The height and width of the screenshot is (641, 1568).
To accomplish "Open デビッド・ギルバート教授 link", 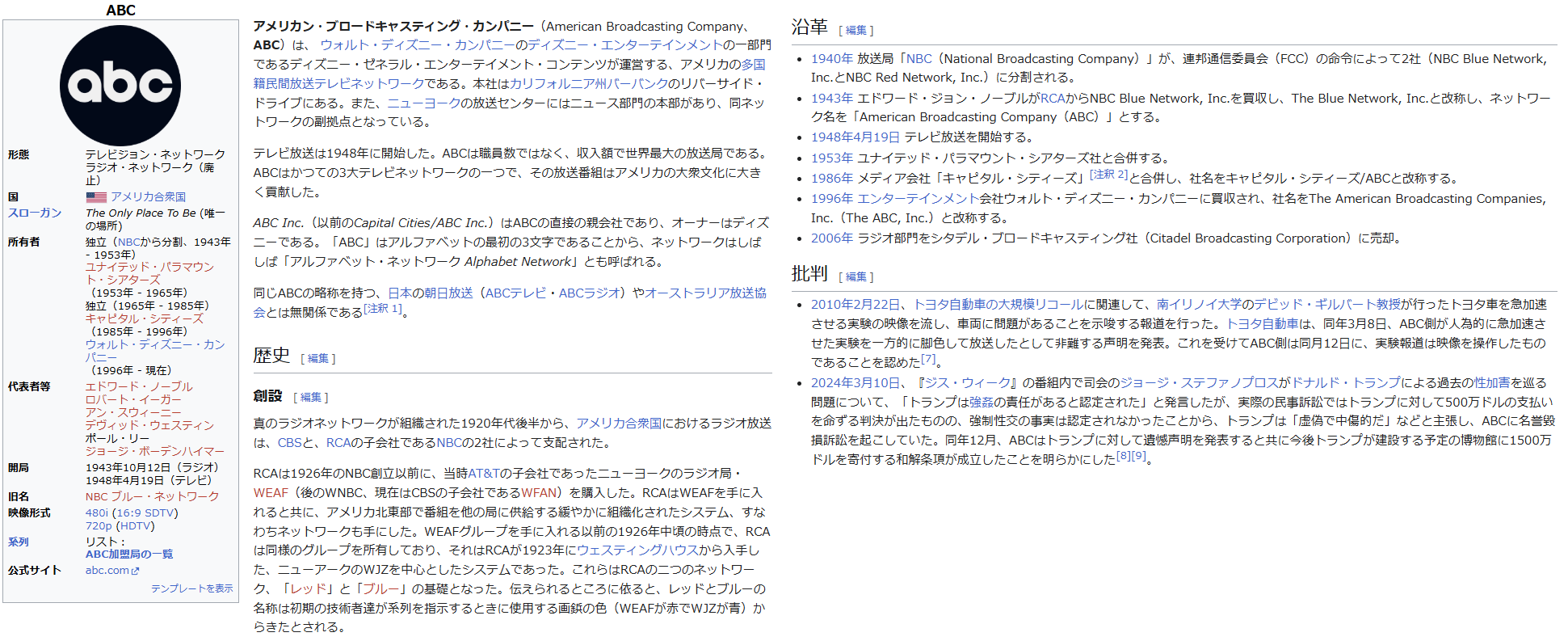I will click(x=1327, y=304).
